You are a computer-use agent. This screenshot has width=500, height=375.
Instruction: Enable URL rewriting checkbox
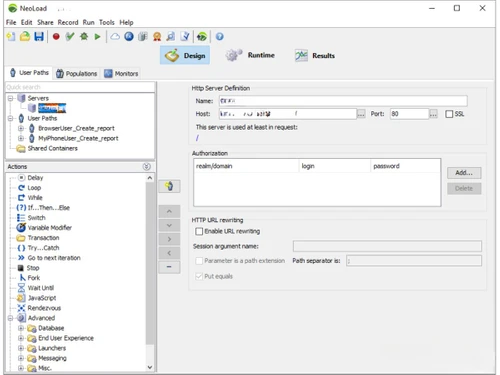(199, 231)
